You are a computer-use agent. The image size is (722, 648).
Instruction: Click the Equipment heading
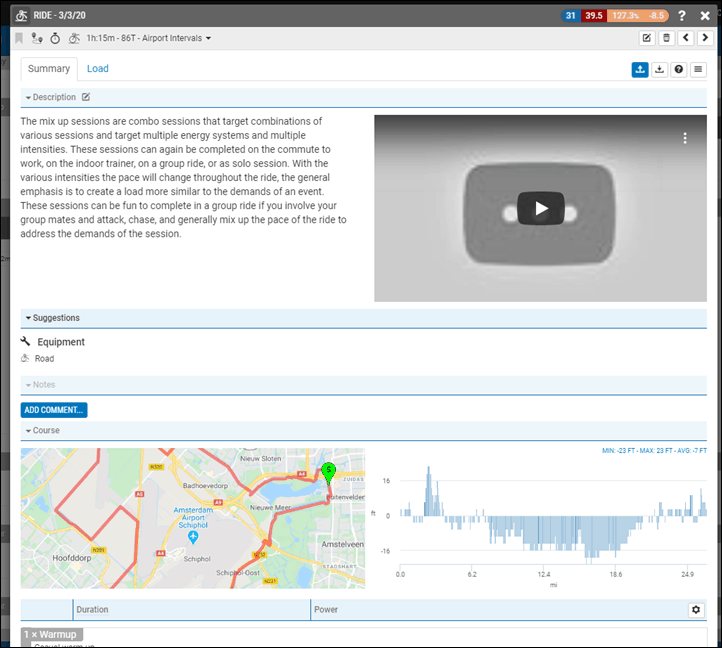click(x=61, y=342)
